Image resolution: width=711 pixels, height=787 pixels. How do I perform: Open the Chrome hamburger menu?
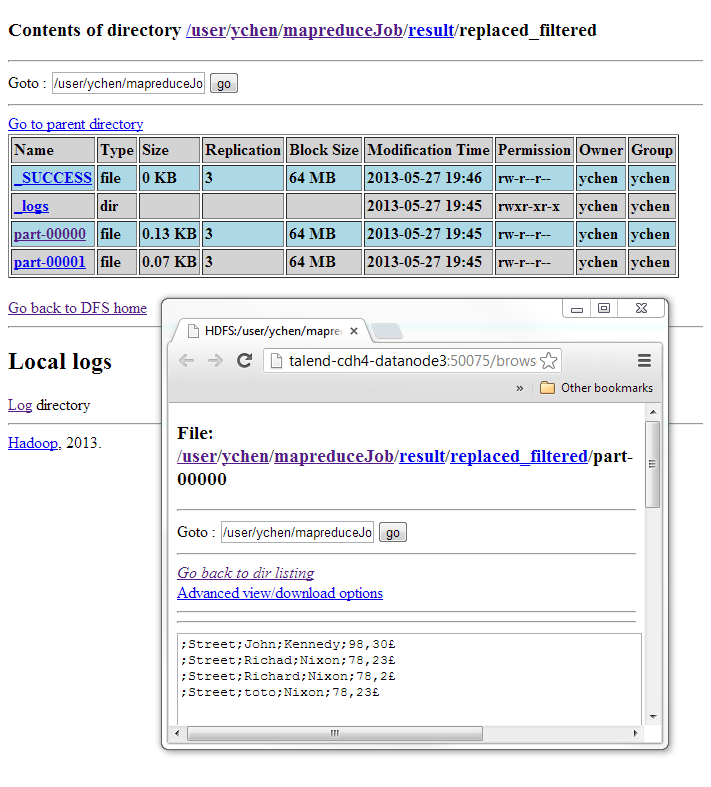(x=644, y=361)
